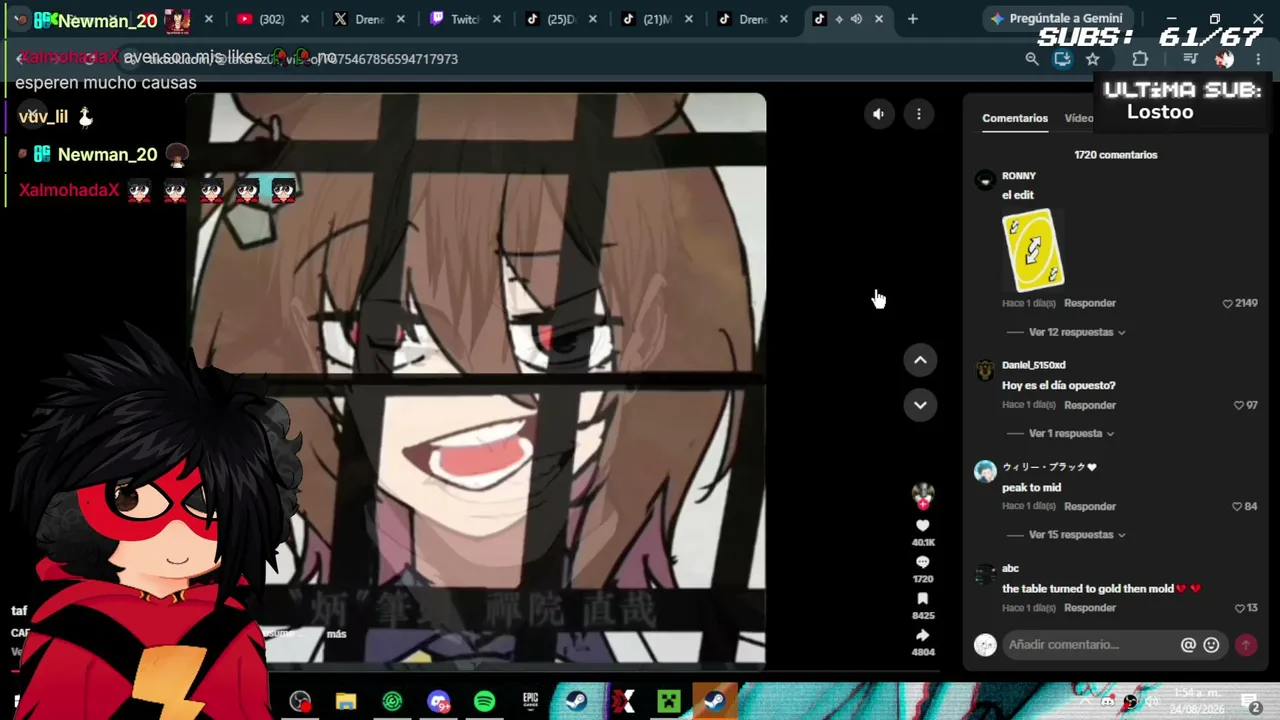Viewport: 1280px width, 720px height.
Task: Reply to 'Hoy es el día opuesto?' comment
Action: (x=1090, y=405)
